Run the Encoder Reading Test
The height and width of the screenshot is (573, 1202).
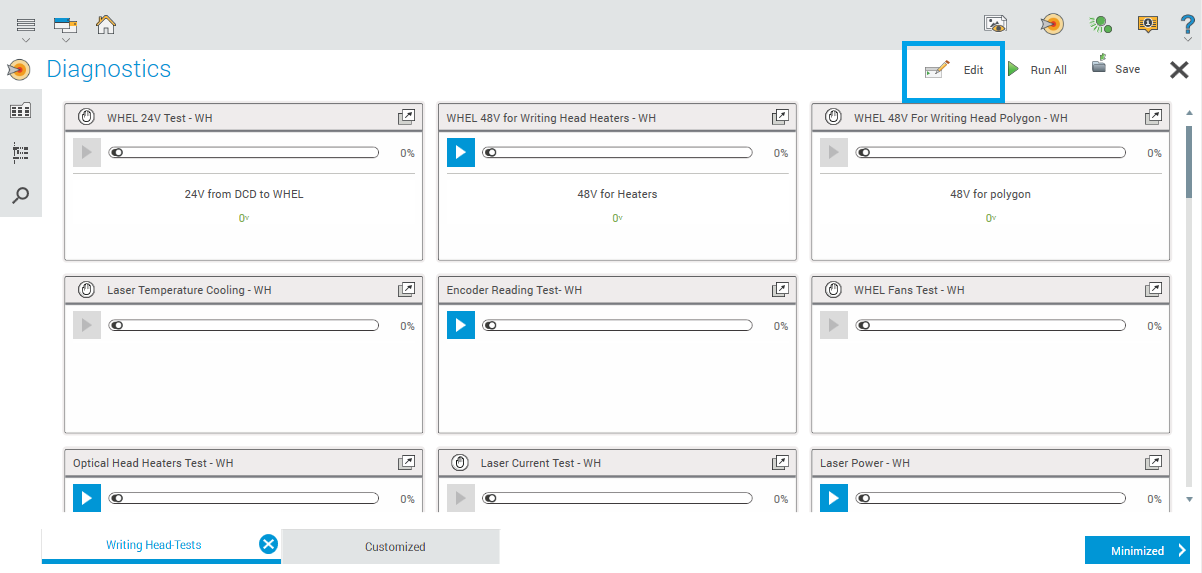(461, 326)
